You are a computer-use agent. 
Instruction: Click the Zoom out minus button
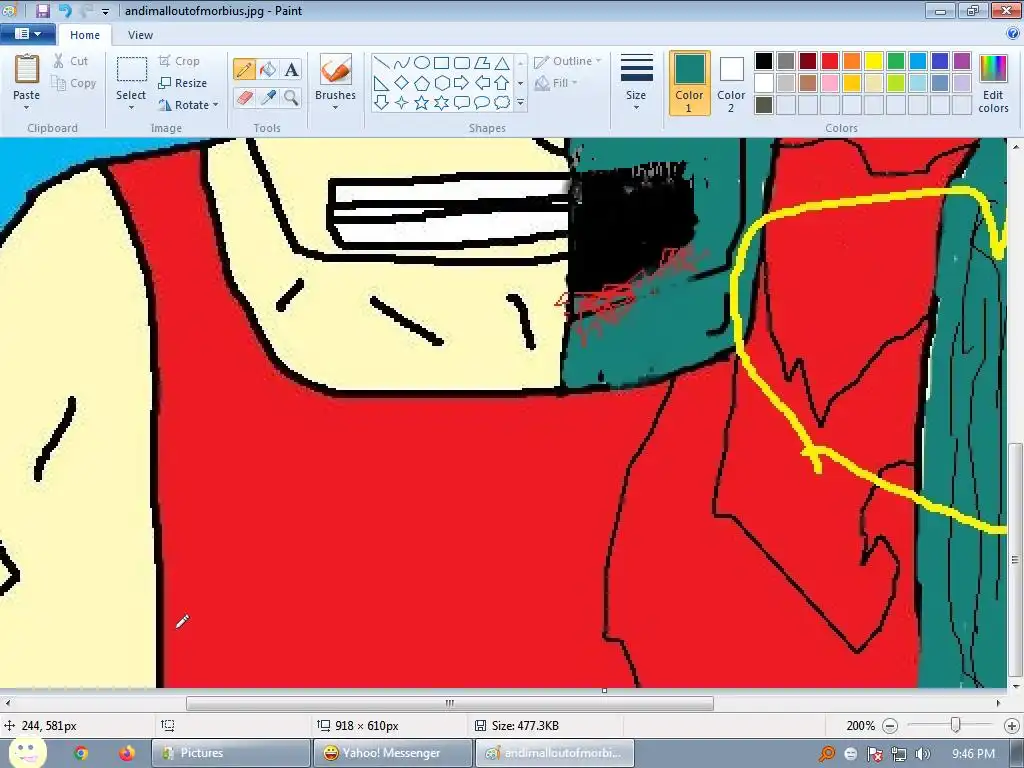click(890, 726)
